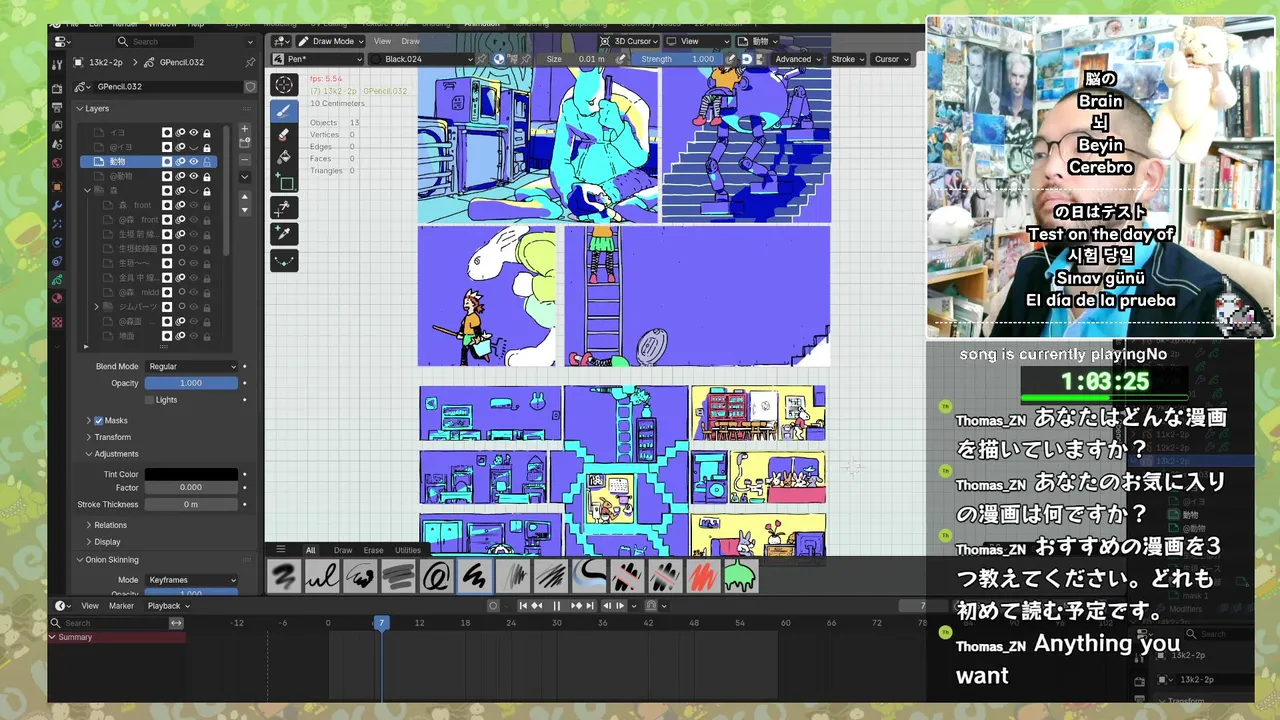Open the View menu in viewport header

(x=382, y=41)
